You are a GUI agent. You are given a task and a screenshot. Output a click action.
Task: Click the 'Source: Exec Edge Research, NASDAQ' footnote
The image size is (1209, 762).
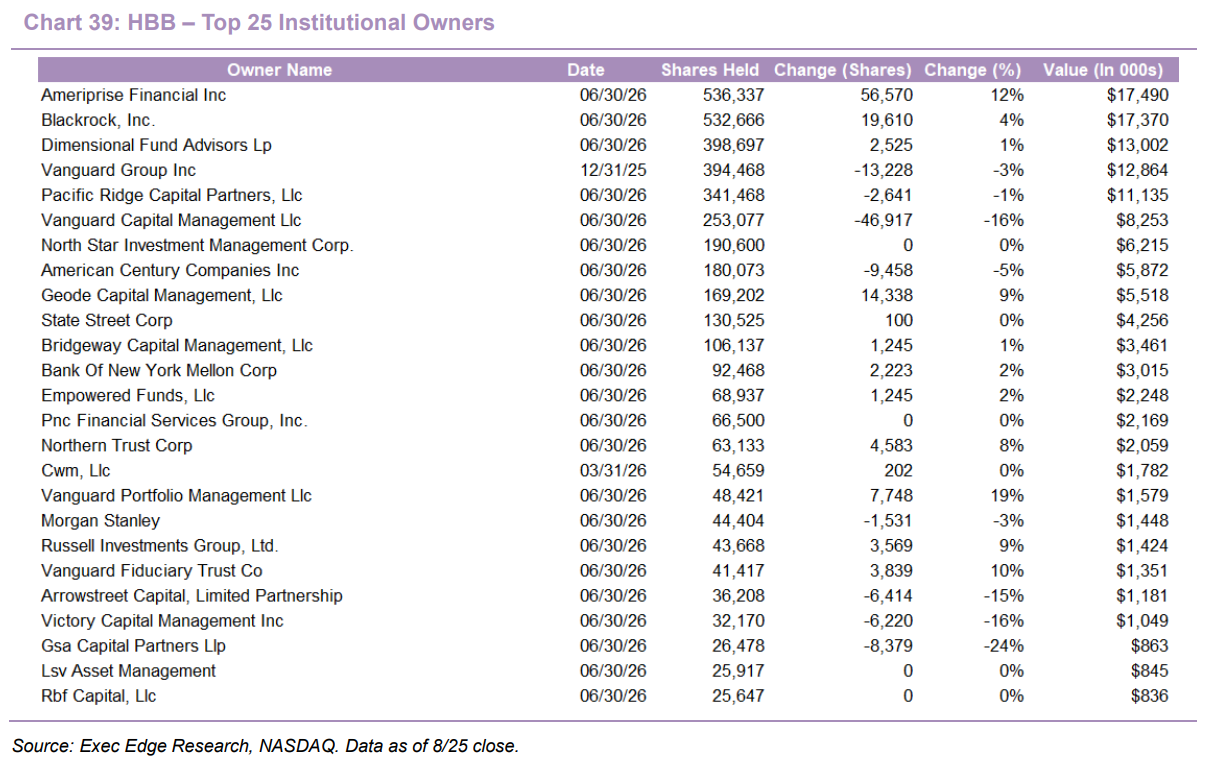(265, 746)
